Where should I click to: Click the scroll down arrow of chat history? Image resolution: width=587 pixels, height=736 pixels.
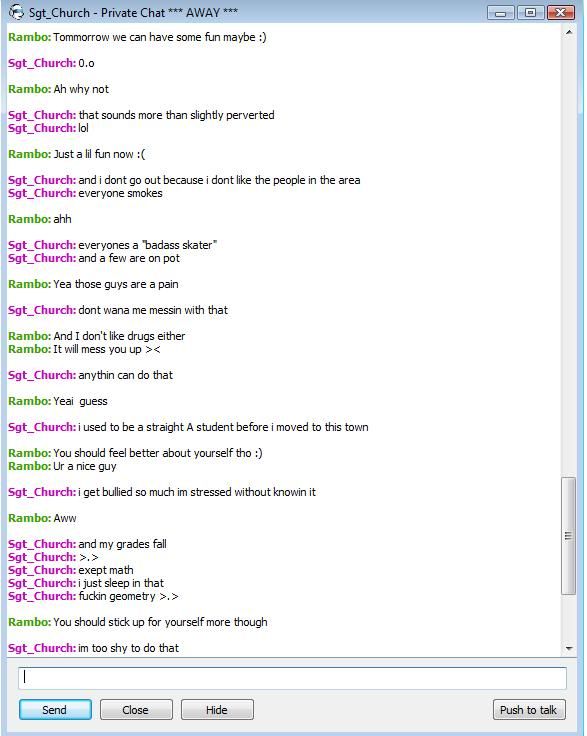click(x=569, y=648)
